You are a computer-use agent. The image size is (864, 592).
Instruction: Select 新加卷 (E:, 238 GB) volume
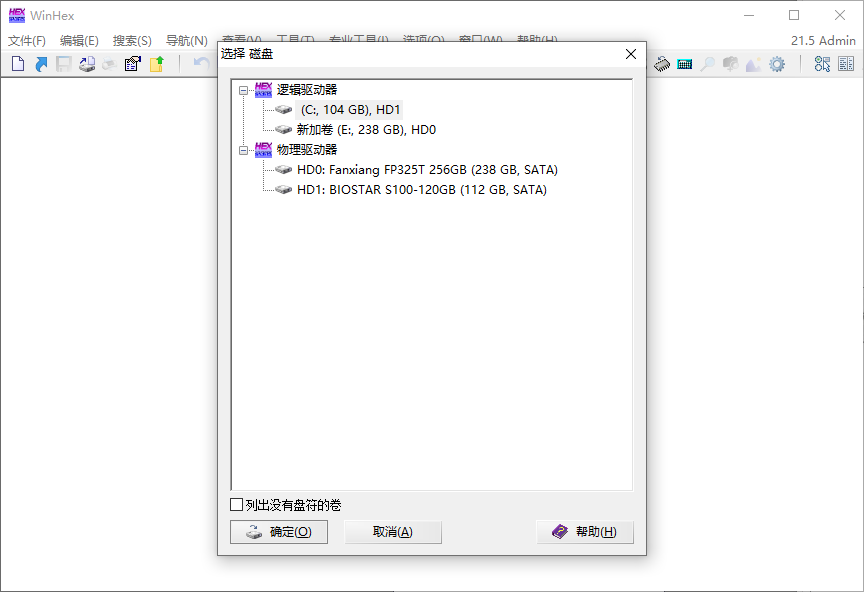pos(366,130)
